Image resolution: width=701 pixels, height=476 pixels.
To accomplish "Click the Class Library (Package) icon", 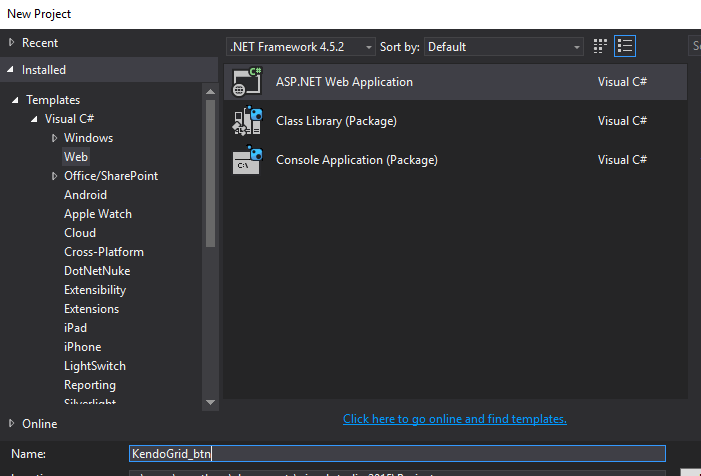I will point(247,121).
